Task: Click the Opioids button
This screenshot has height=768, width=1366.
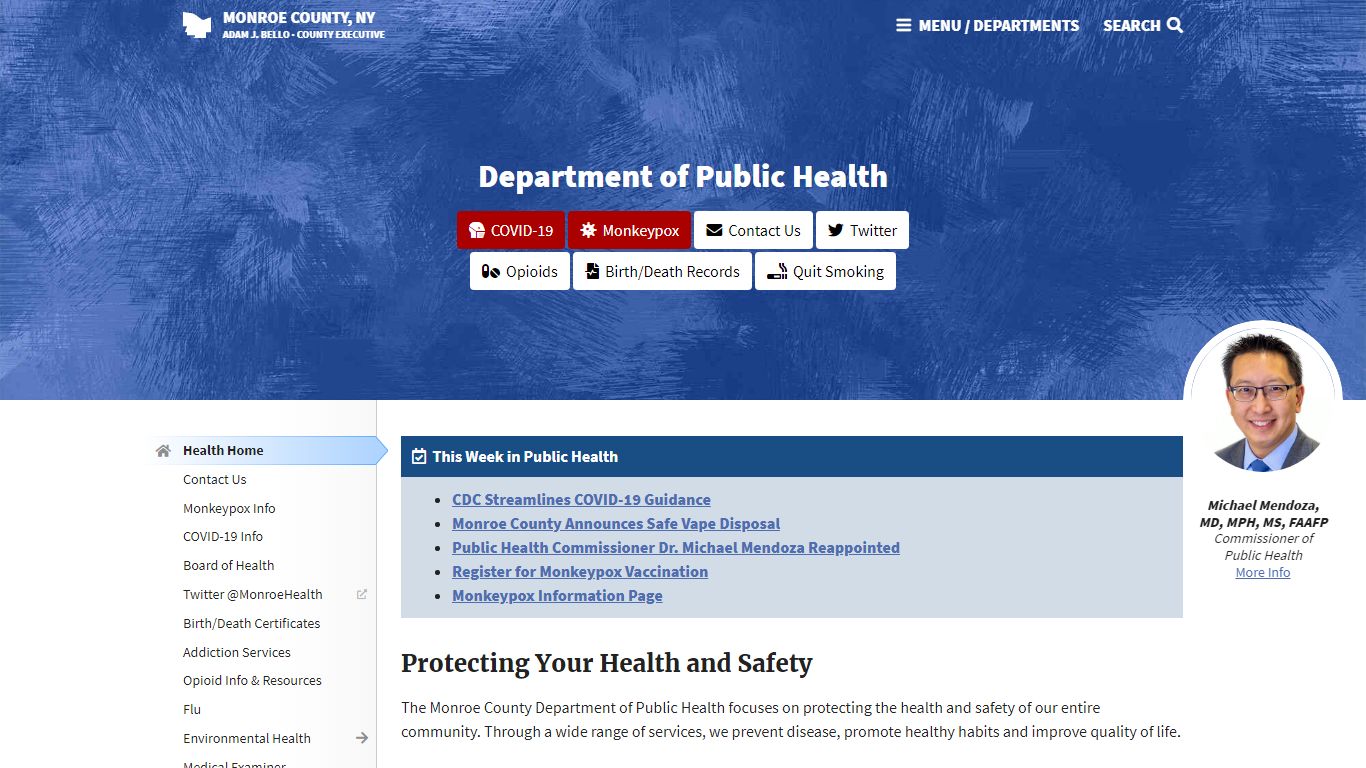Action: (520, 271)
